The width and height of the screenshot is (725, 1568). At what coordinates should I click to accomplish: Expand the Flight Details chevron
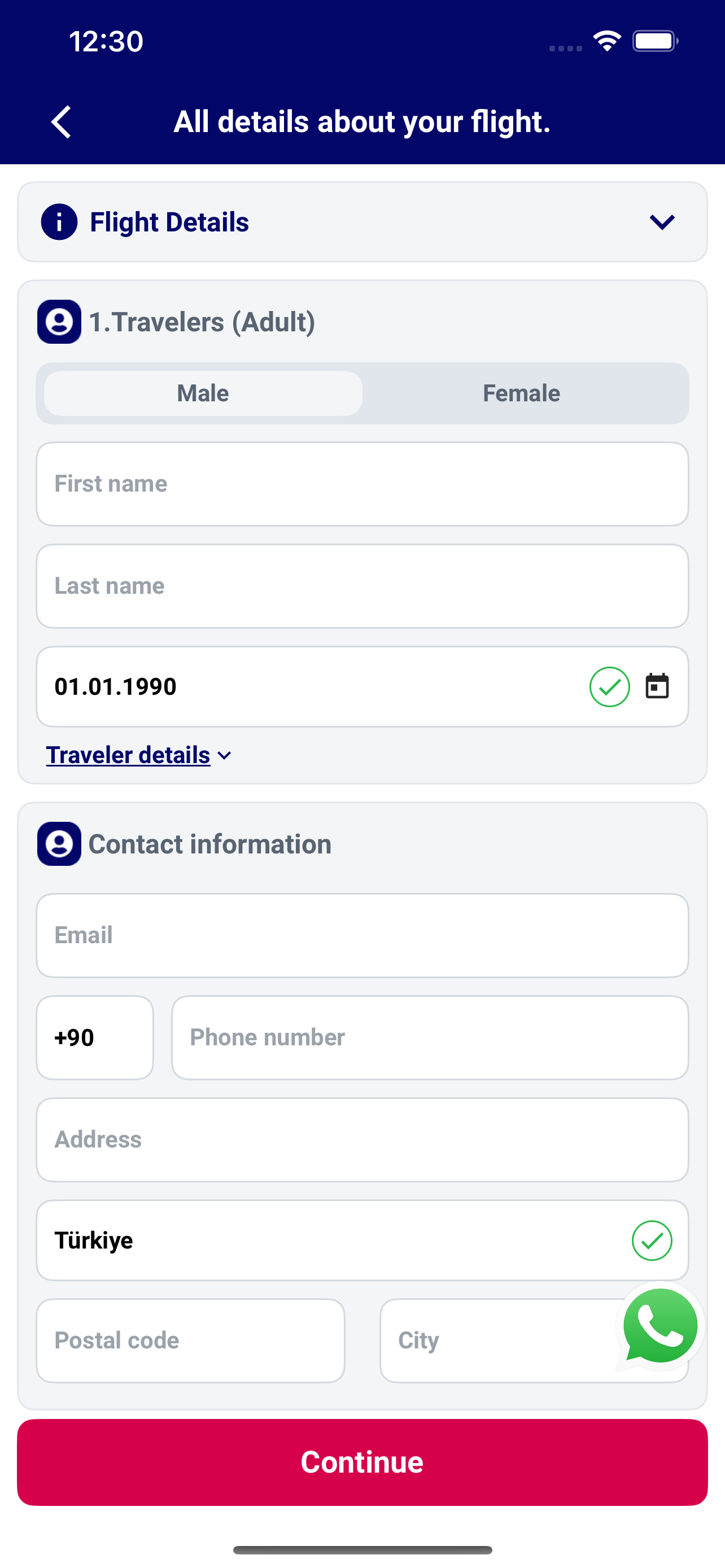pos(662,222)
